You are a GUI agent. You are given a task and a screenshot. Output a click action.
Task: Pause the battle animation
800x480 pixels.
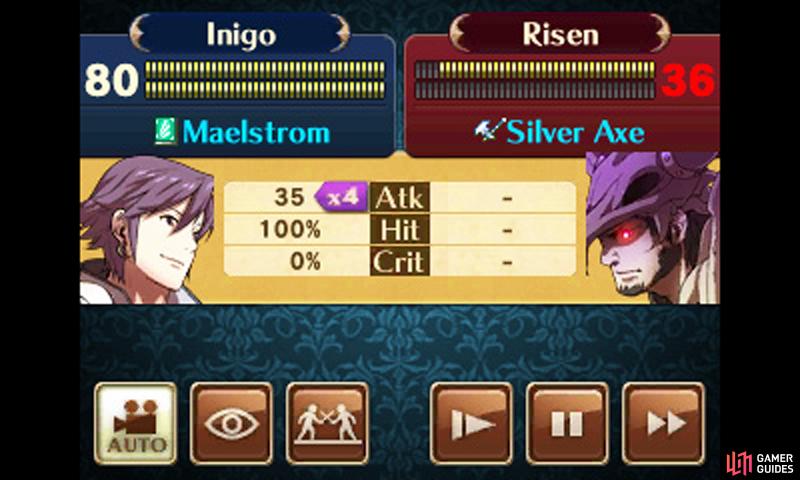(567, 423)
